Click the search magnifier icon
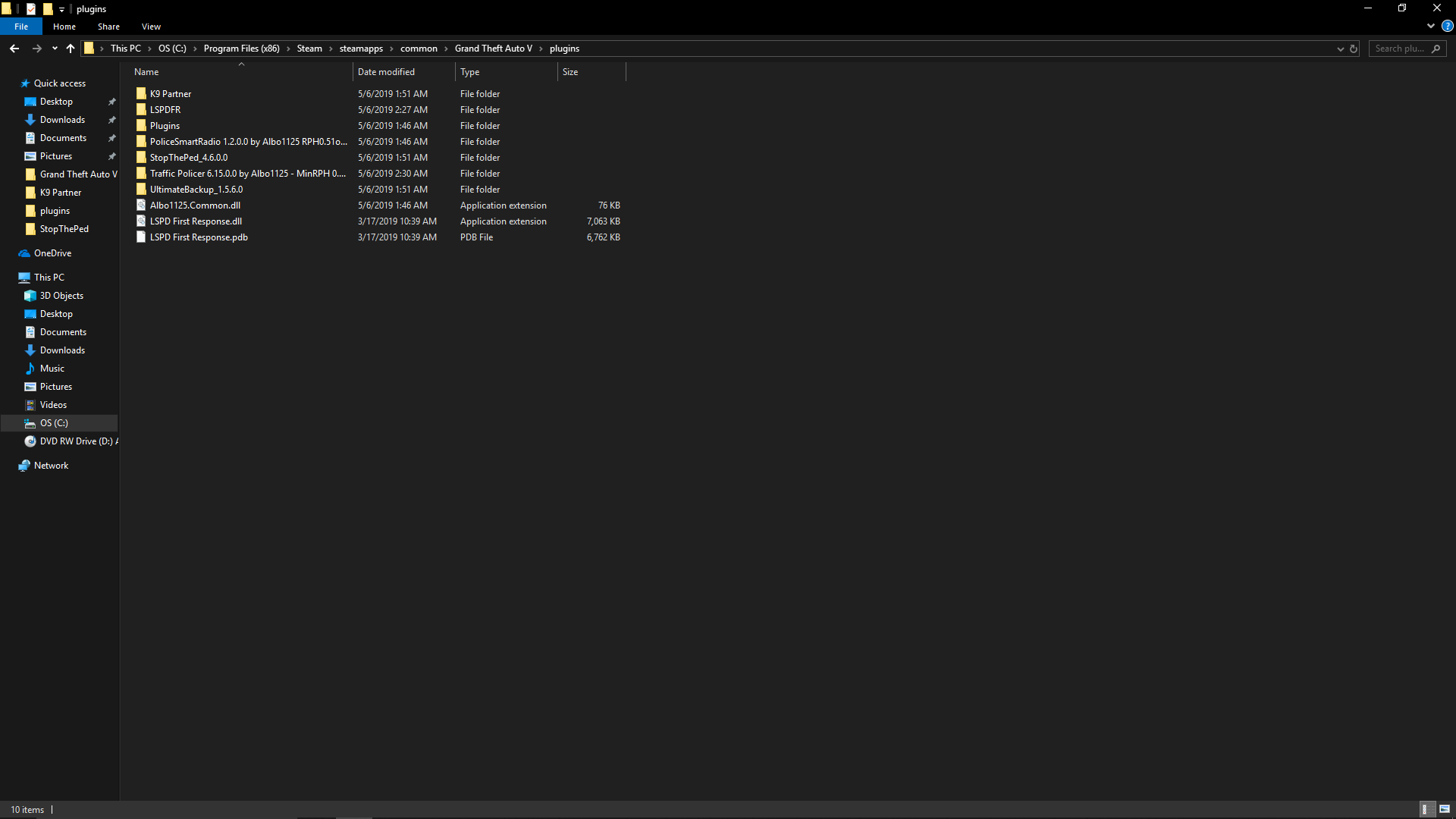 point(1436,49)
